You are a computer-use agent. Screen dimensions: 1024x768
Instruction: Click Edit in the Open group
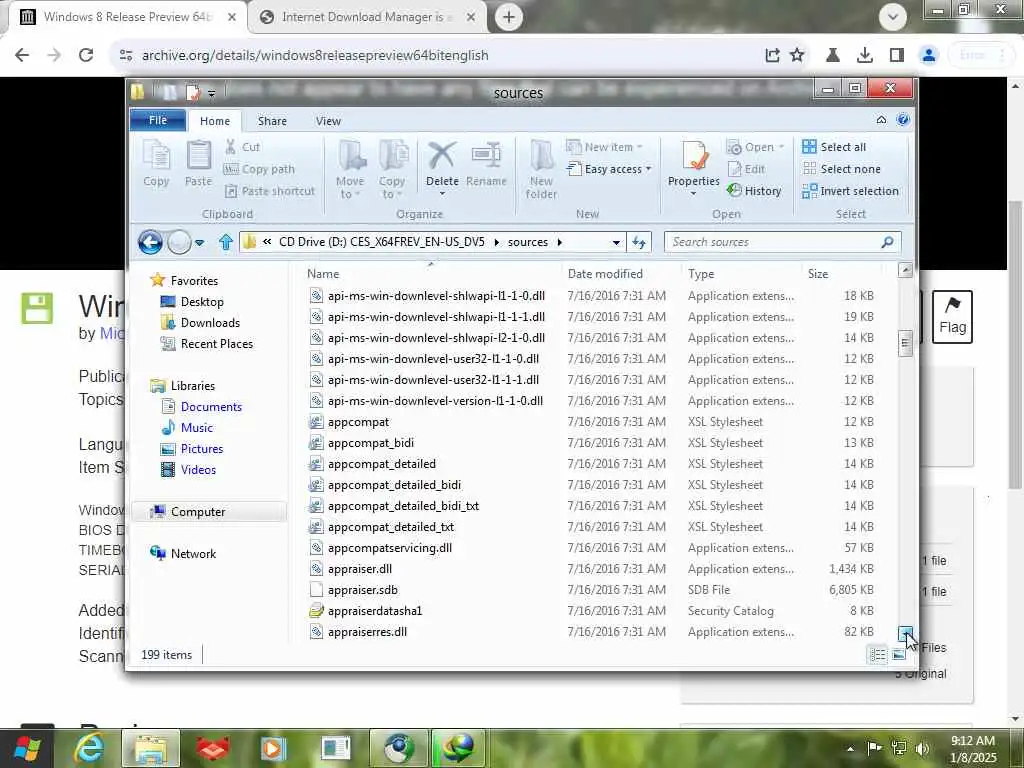tap(746, 169)
